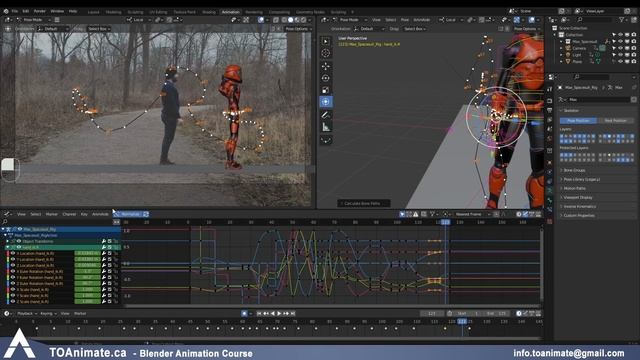Select the Breakdowner tool in right viewport
Image resolution: width=640 pixels, height=360 pixels.
pos(326,140)
